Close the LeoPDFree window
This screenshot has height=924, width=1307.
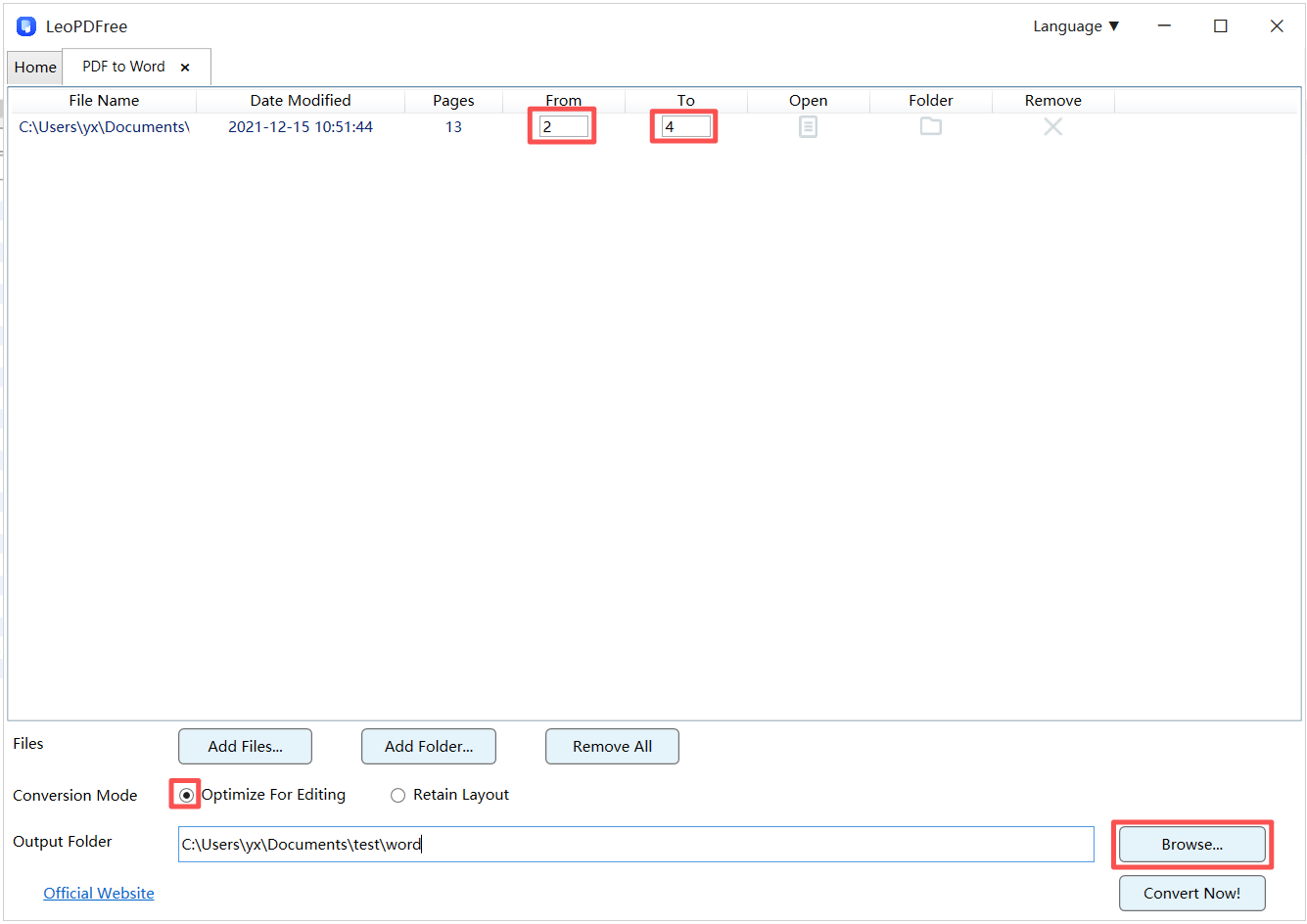point(1277,26)
